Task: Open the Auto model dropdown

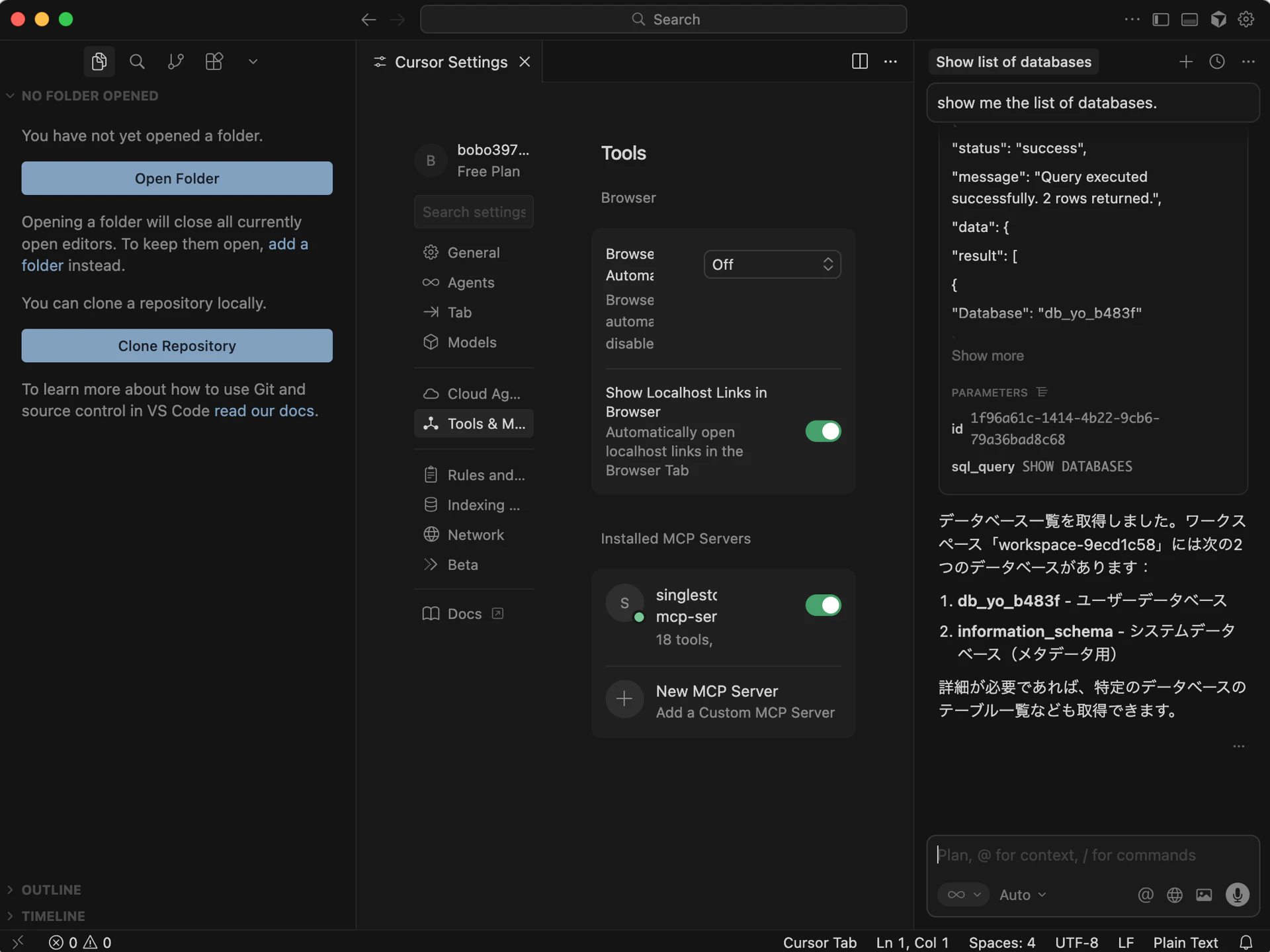Action: pos(1023,894)
